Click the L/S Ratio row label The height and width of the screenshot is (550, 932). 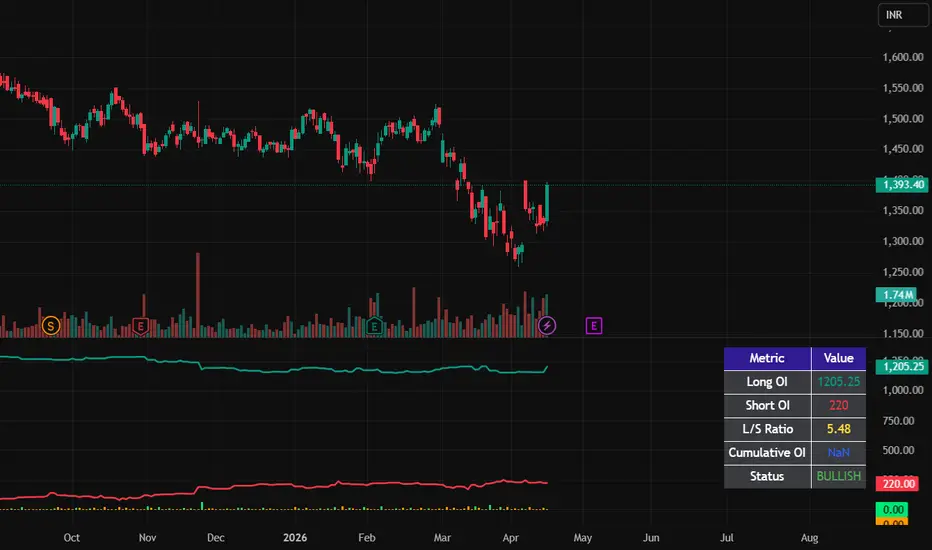click(767, 429)
